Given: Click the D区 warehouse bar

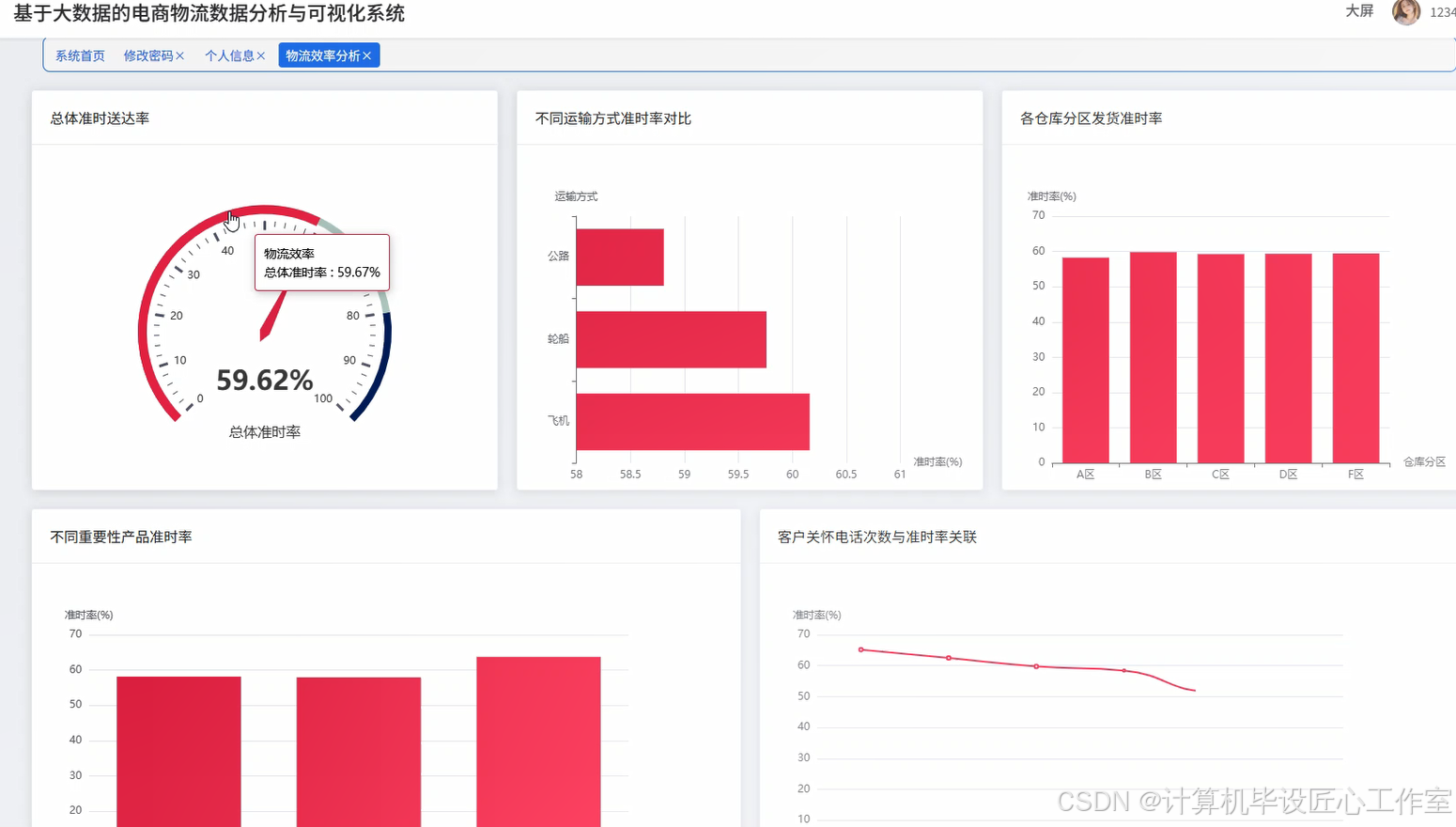Looking at the screenshot, I should click(1288, 359).
